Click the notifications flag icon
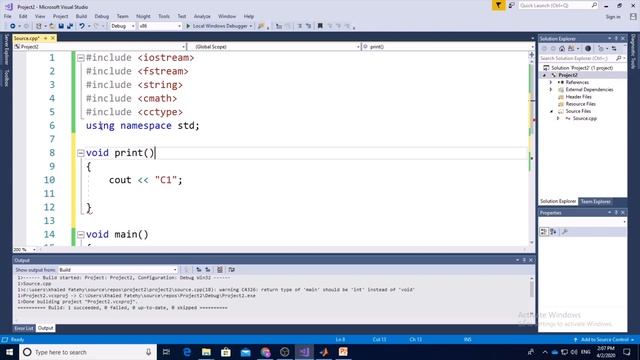The height and width of the screenshot is (360, 640). tap(498, 5)
